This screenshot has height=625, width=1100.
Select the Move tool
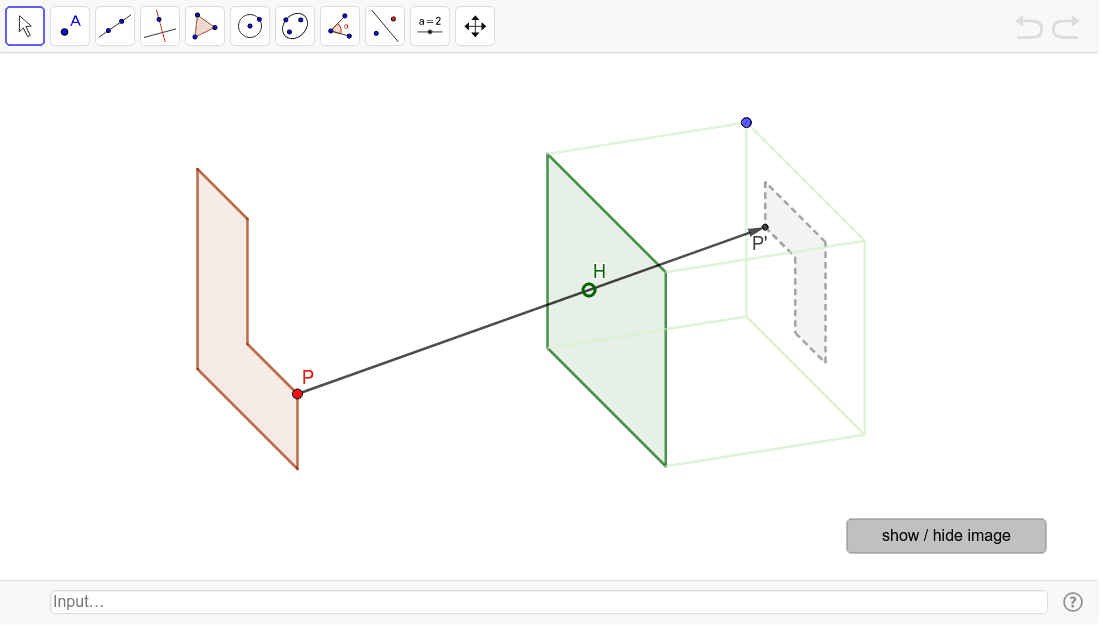[x=25, y=25]
